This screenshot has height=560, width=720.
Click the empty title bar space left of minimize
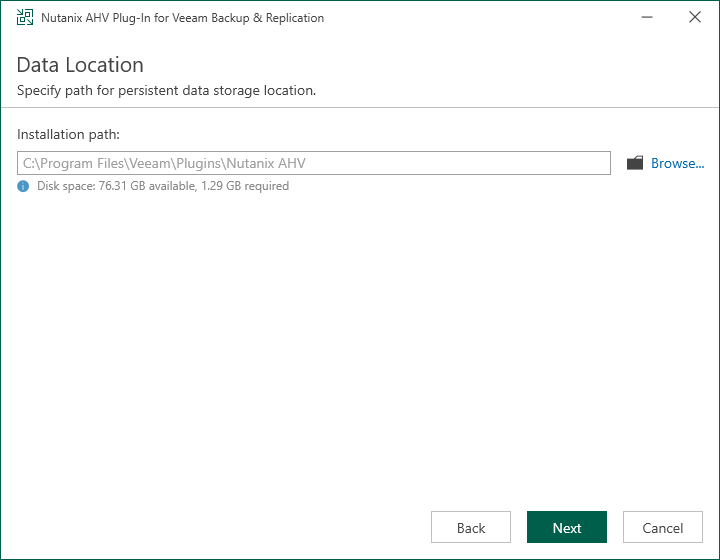pyautogui.click(x=480, y=18)
